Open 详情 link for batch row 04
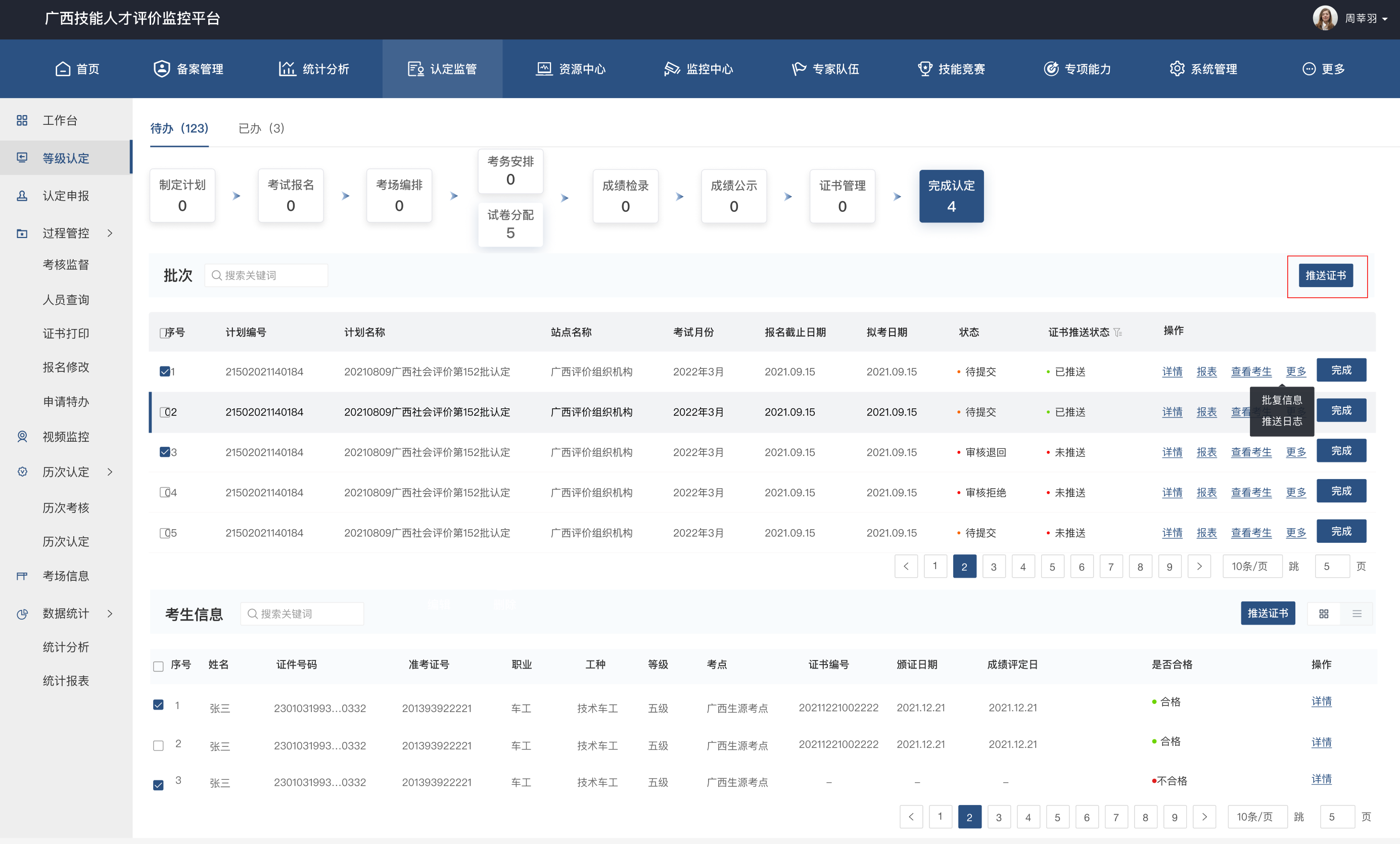 pos(1172,492)
